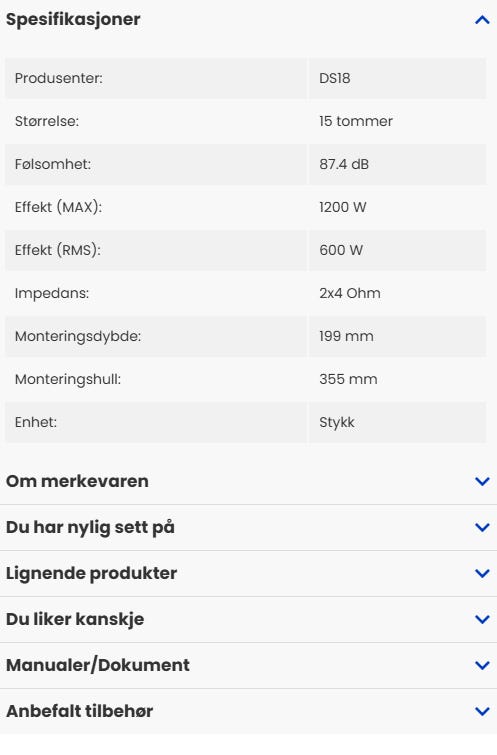Screen dimensions: 497x755
Task: Collapse the Spesifikasjoner section chevron
Action: coord(482,20)
